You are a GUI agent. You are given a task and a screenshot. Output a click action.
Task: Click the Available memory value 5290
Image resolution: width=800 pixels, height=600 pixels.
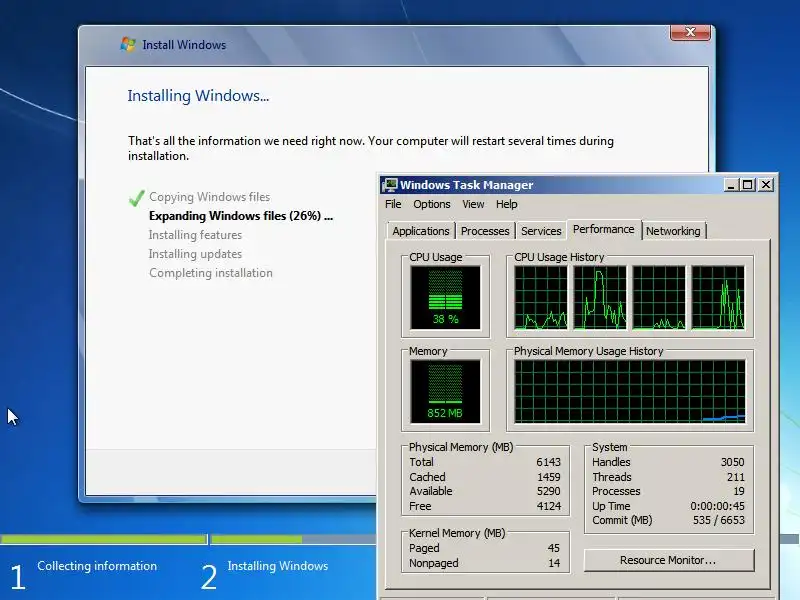click(548, 491)
